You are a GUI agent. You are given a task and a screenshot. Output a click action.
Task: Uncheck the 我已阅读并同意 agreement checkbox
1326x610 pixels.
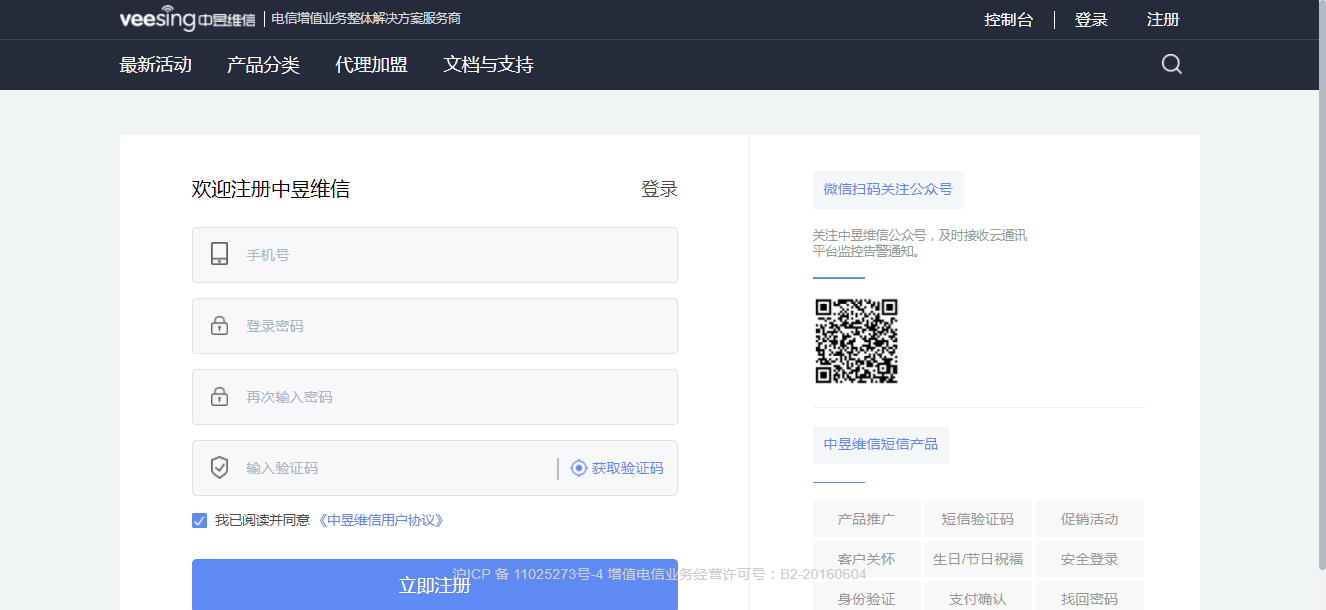point(199,520)
